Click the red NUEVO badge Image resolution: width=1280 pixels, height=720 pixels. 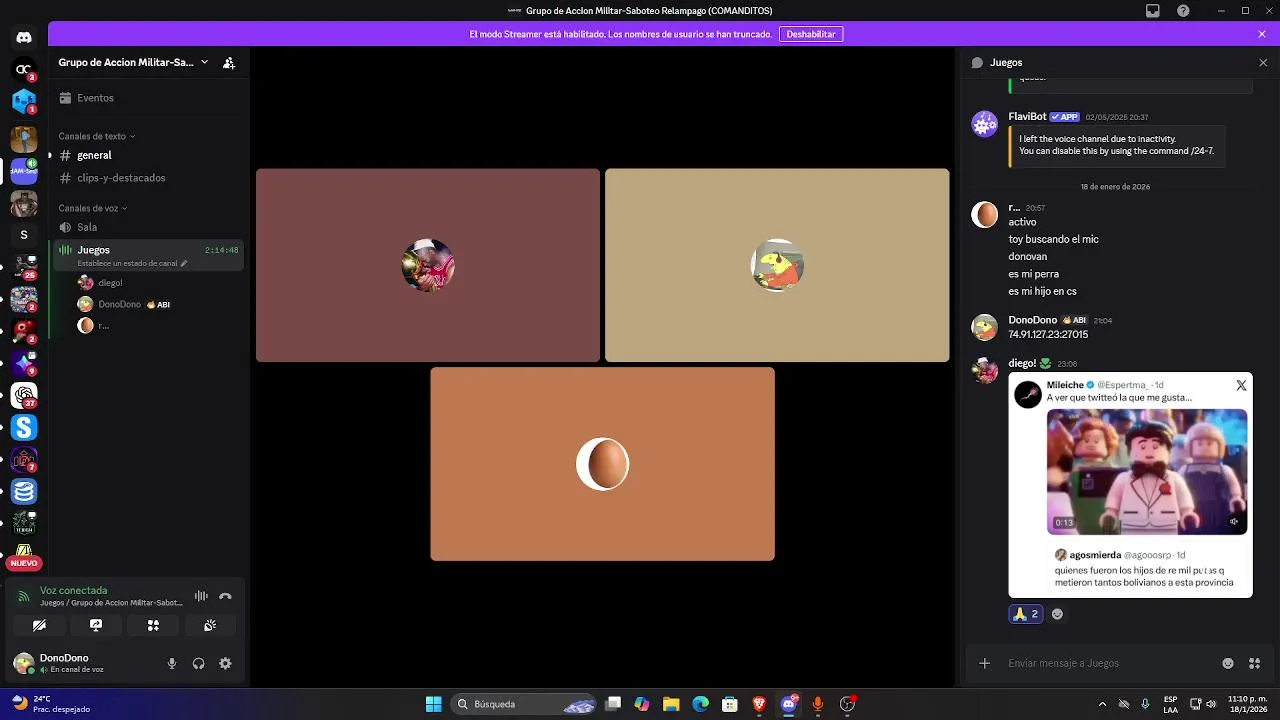24,563
